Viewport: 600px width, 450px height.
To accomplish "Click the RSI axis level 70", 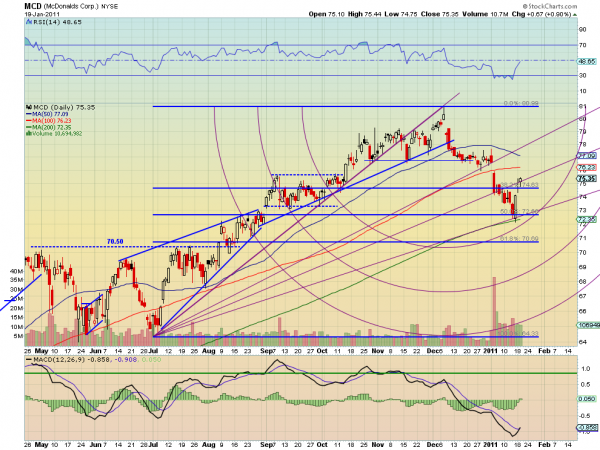I will 582,45.
